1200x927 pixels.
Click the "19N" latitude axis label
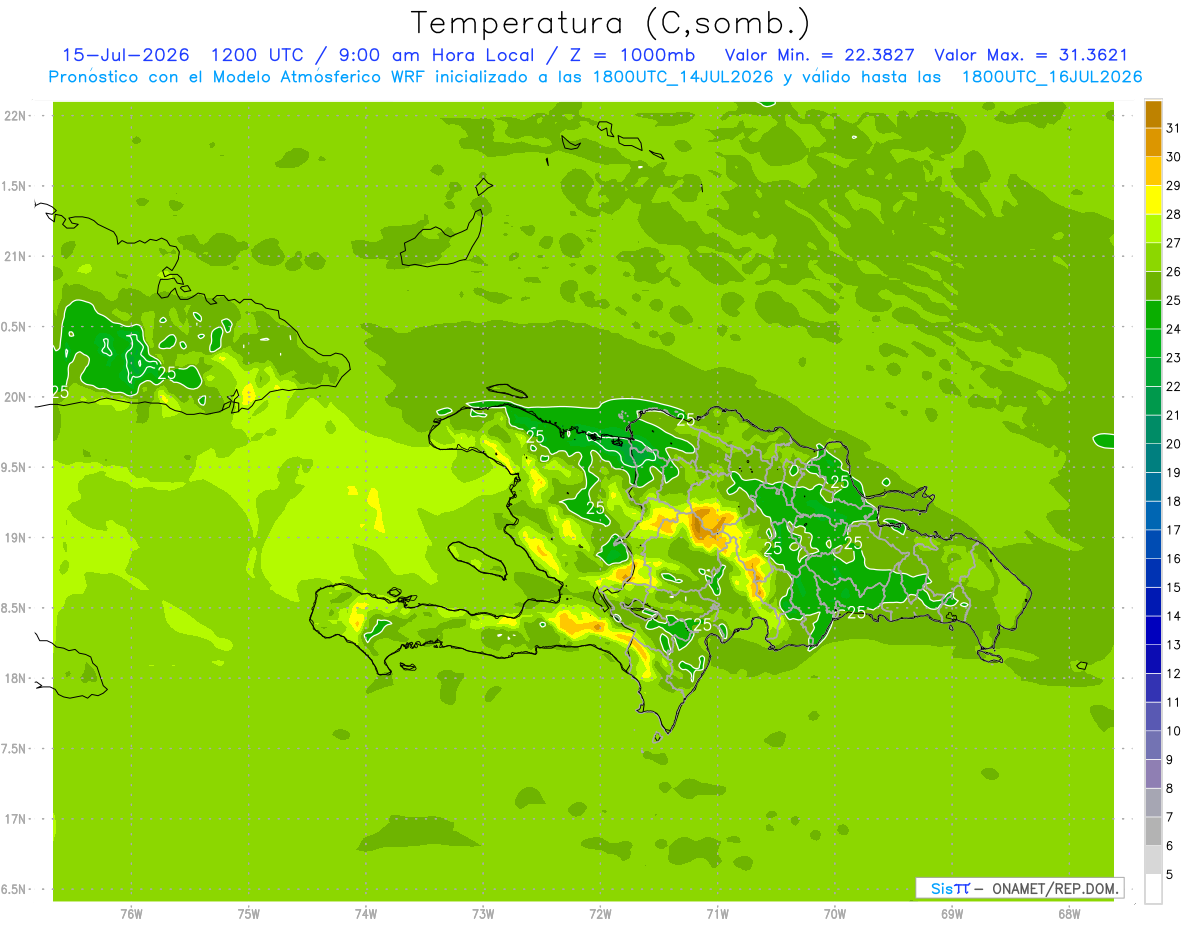click(16, 538)
